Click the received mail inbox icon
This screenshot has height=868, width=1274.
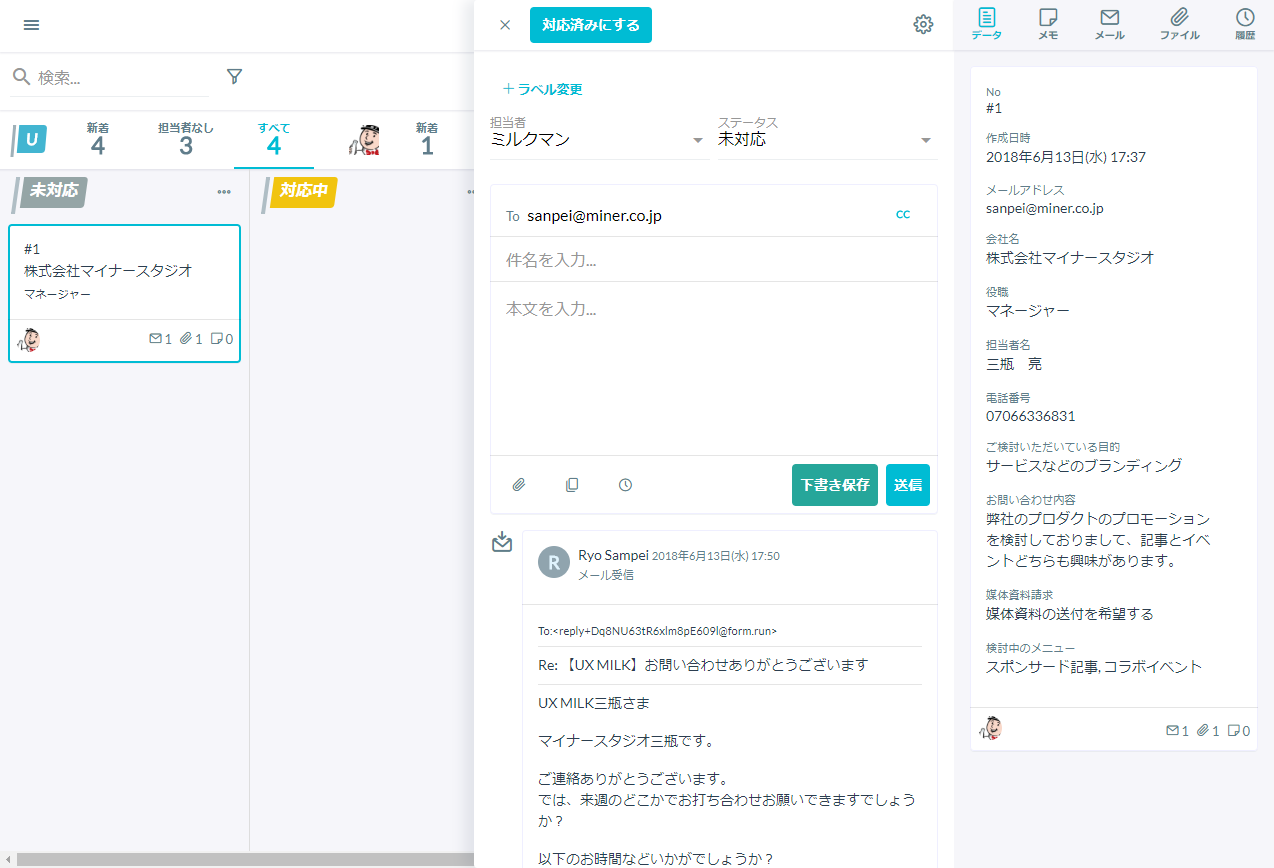click(502, 542)
